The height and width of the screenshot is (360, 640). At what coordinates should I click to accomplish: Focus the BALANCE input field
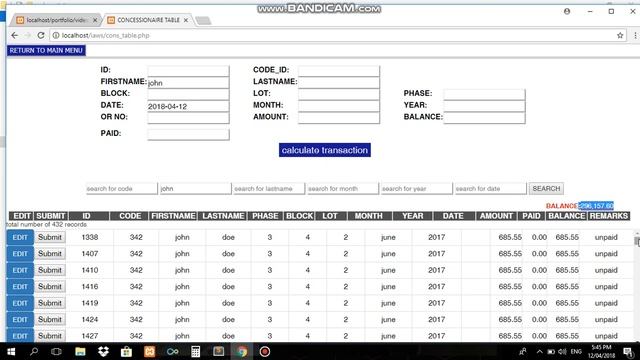[484, 118]
